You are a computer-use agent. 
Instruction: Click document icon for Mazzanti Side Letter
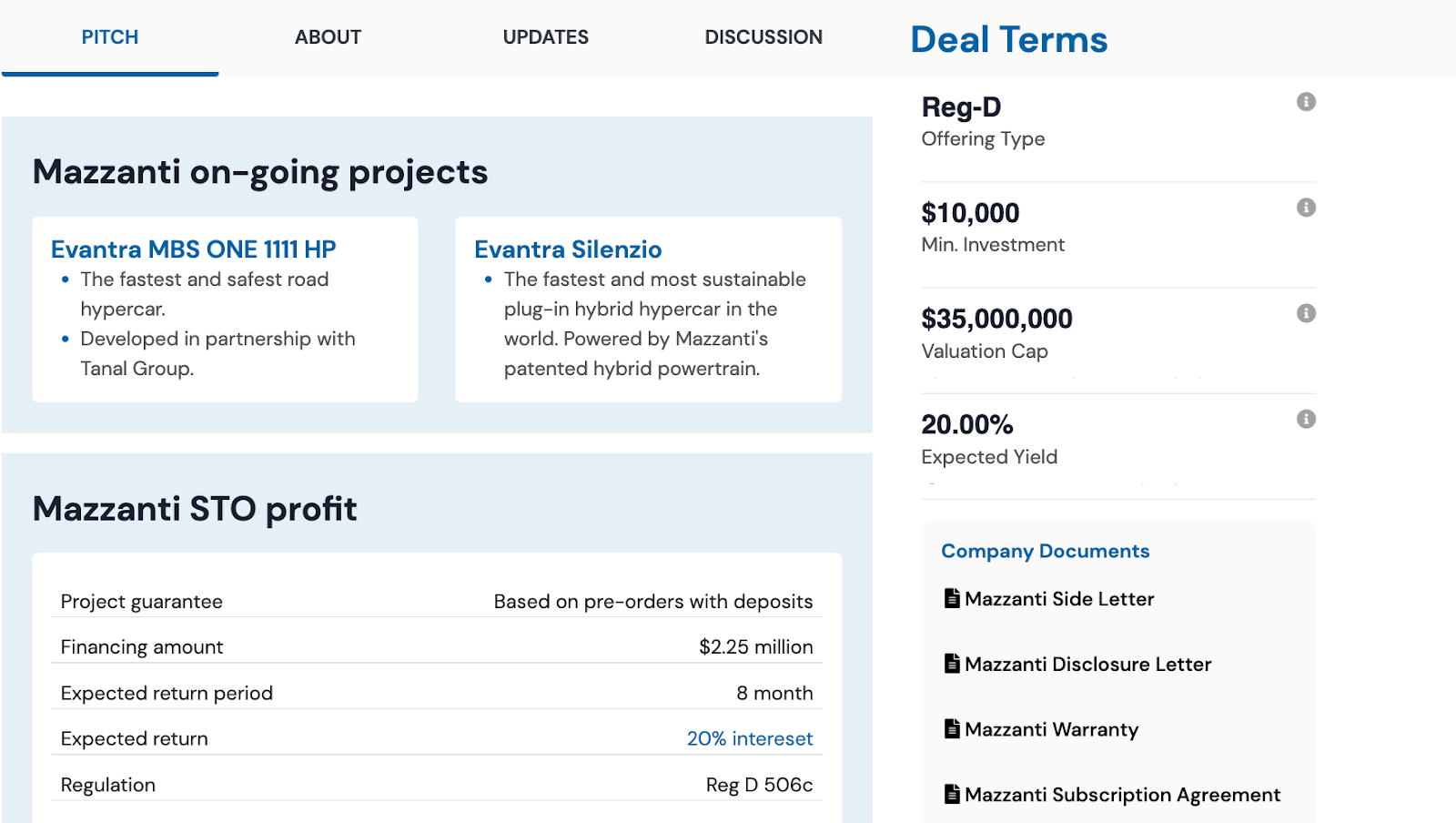(952, 598)
